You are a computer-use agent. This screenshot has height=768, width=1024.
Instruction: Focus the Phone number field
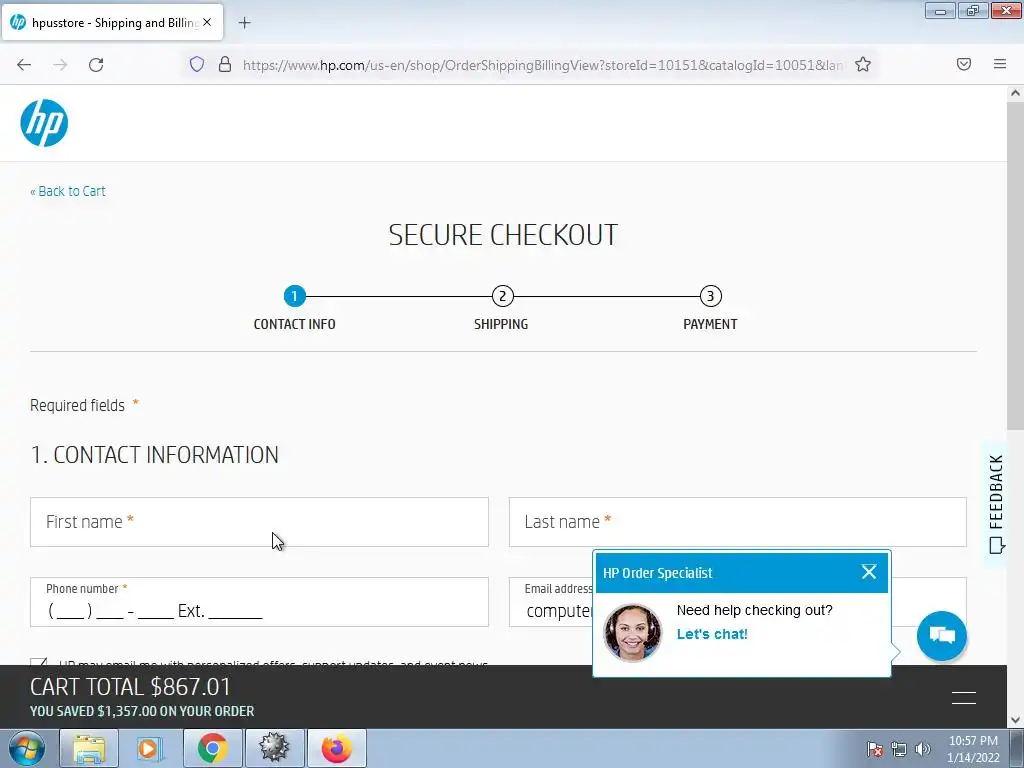click(259, 601)
